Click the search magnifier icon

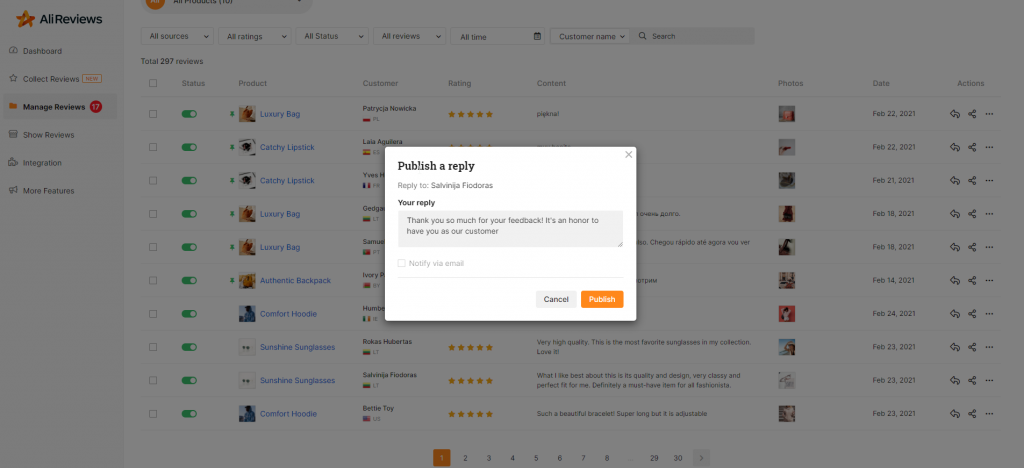pos(643,36)
